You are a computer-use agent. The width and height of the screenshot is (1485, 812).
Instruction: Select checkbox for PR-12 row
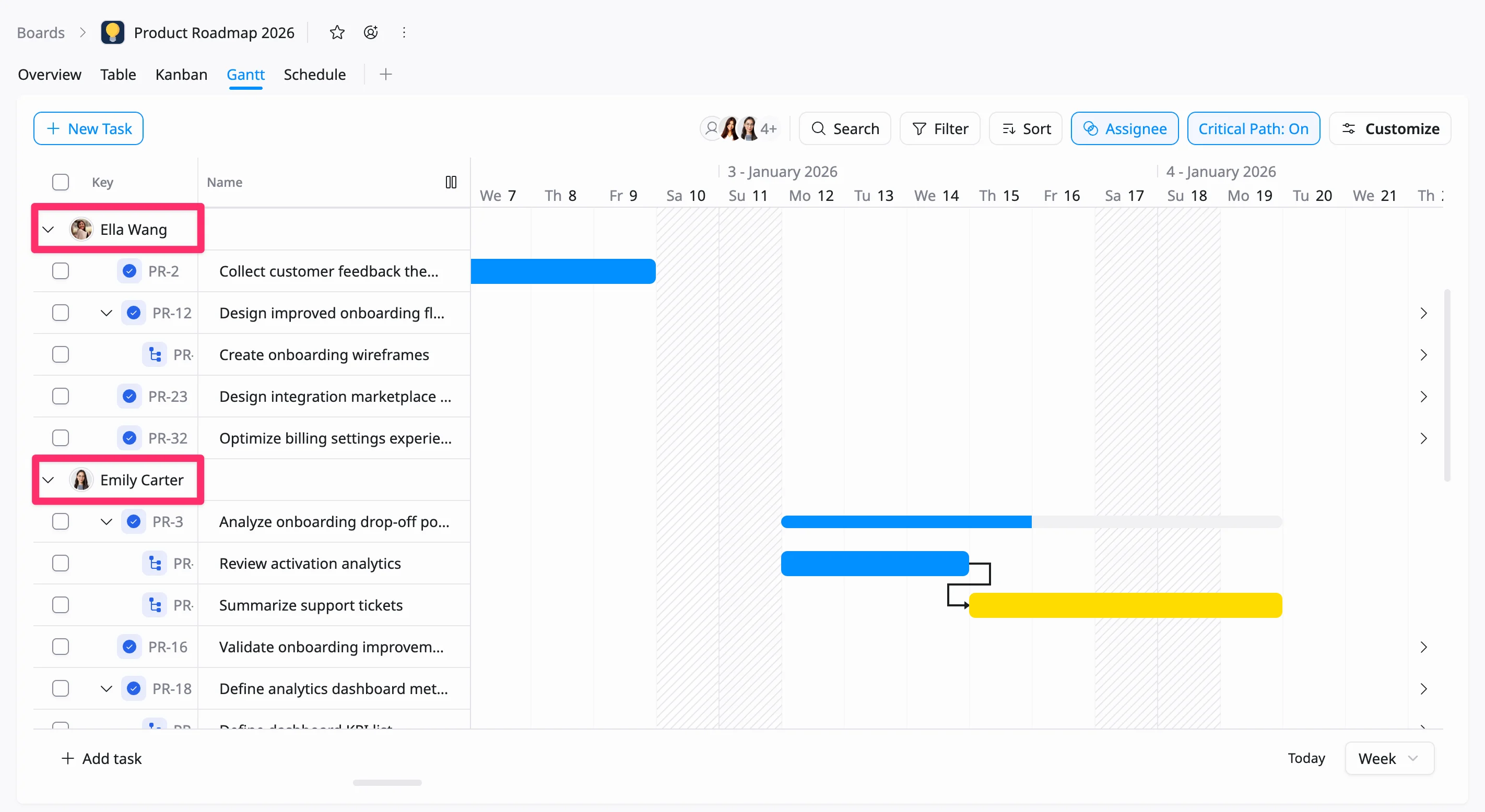61,313
